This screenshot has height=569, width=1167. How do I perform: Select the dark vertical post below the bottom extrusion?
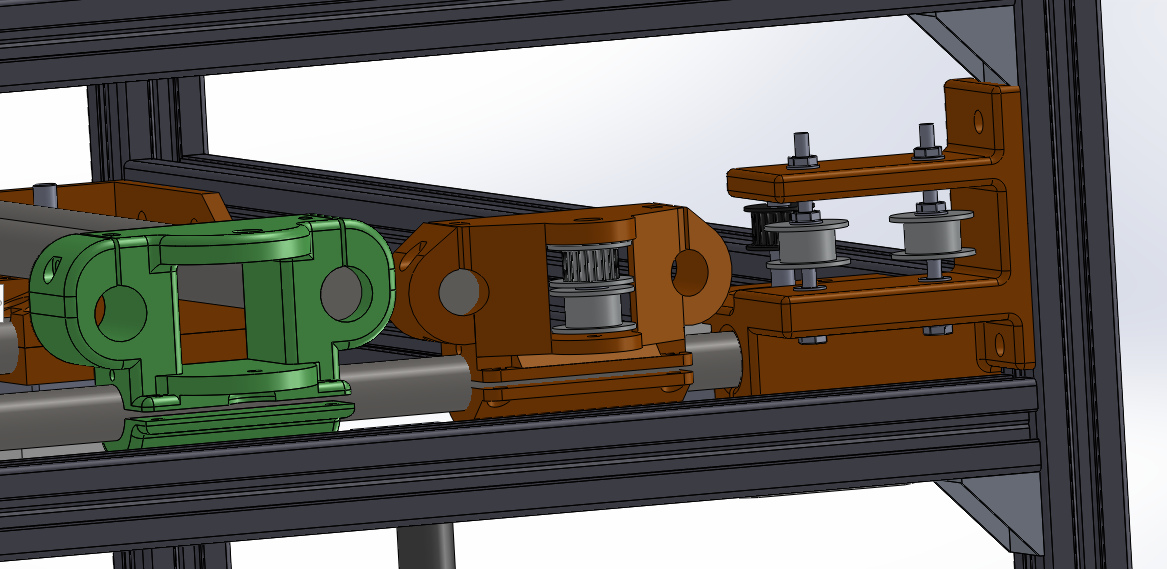[x=426, y=546]
